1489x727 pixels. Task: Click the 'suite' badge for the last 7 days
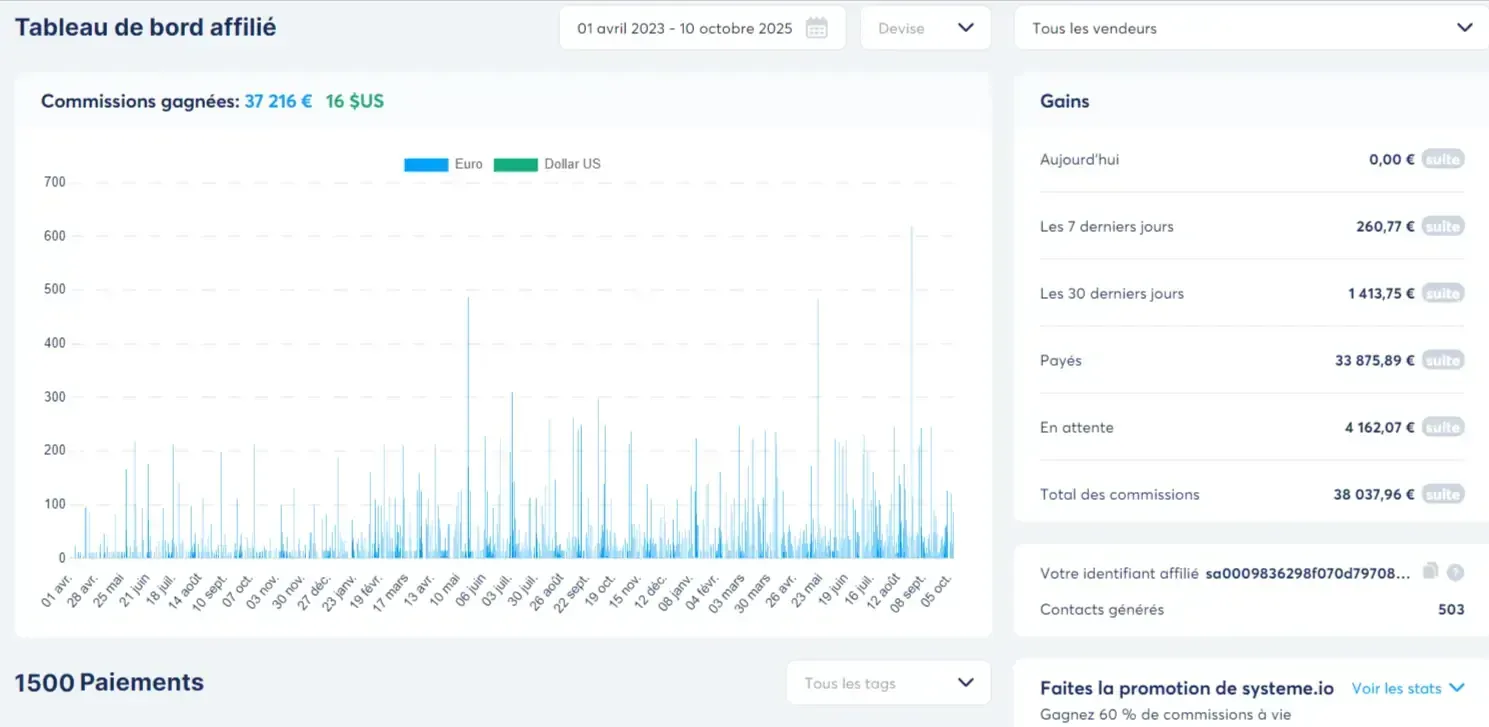click(1442, 227)
